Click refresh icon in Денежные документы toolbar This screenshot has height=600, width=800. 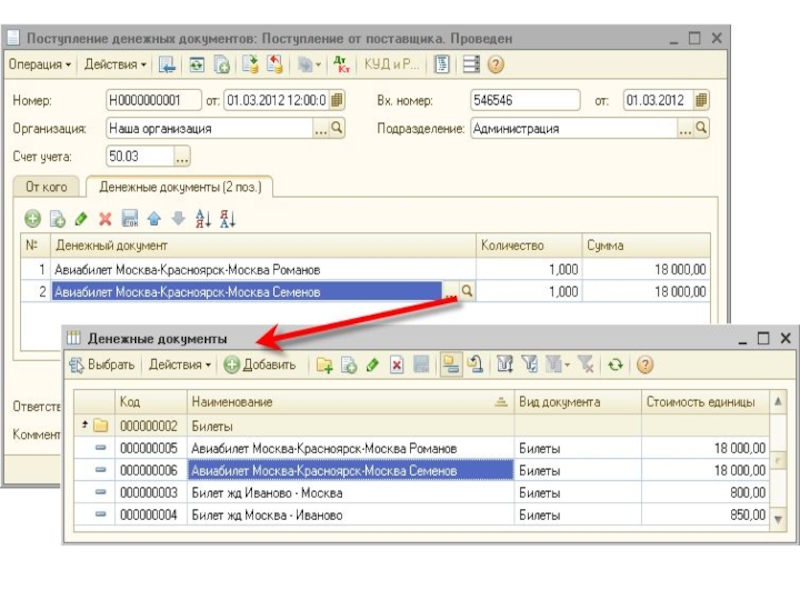[x=615, y=365]
